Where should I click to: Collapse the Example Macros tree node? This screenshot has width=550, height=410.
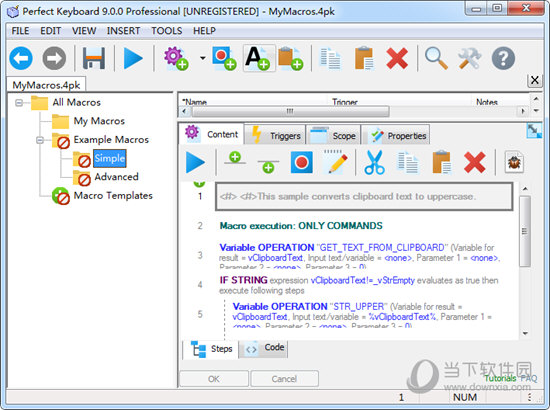(x=40, y=140)
